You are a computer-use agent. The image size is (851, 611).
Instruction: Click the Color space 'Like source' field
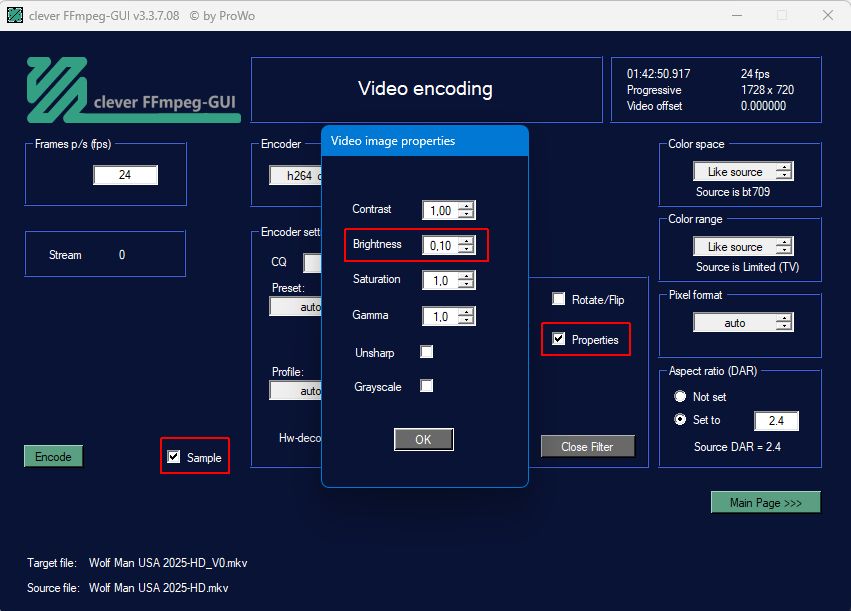pos(735,171)
